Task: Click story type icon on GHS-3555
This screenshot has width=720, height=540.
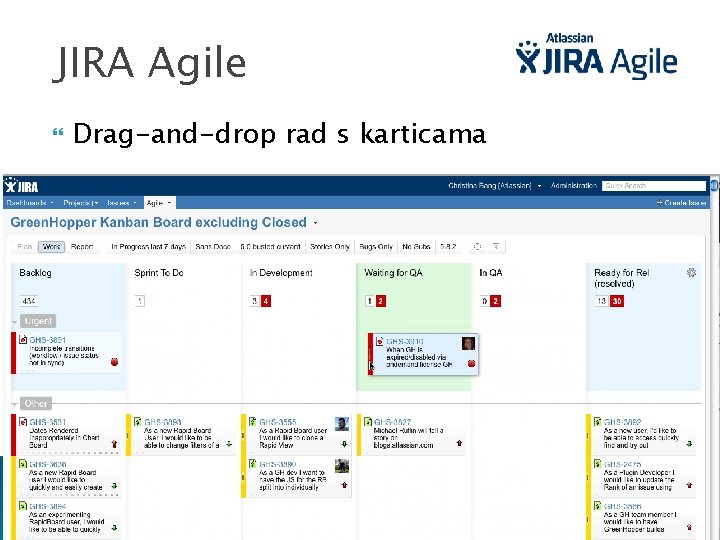Action: tap(252, 421)
